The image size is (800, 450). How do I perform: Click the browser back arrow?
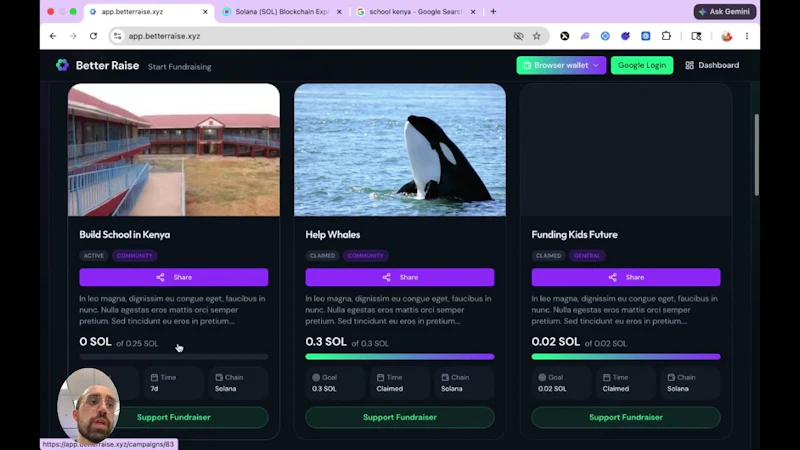53,36
